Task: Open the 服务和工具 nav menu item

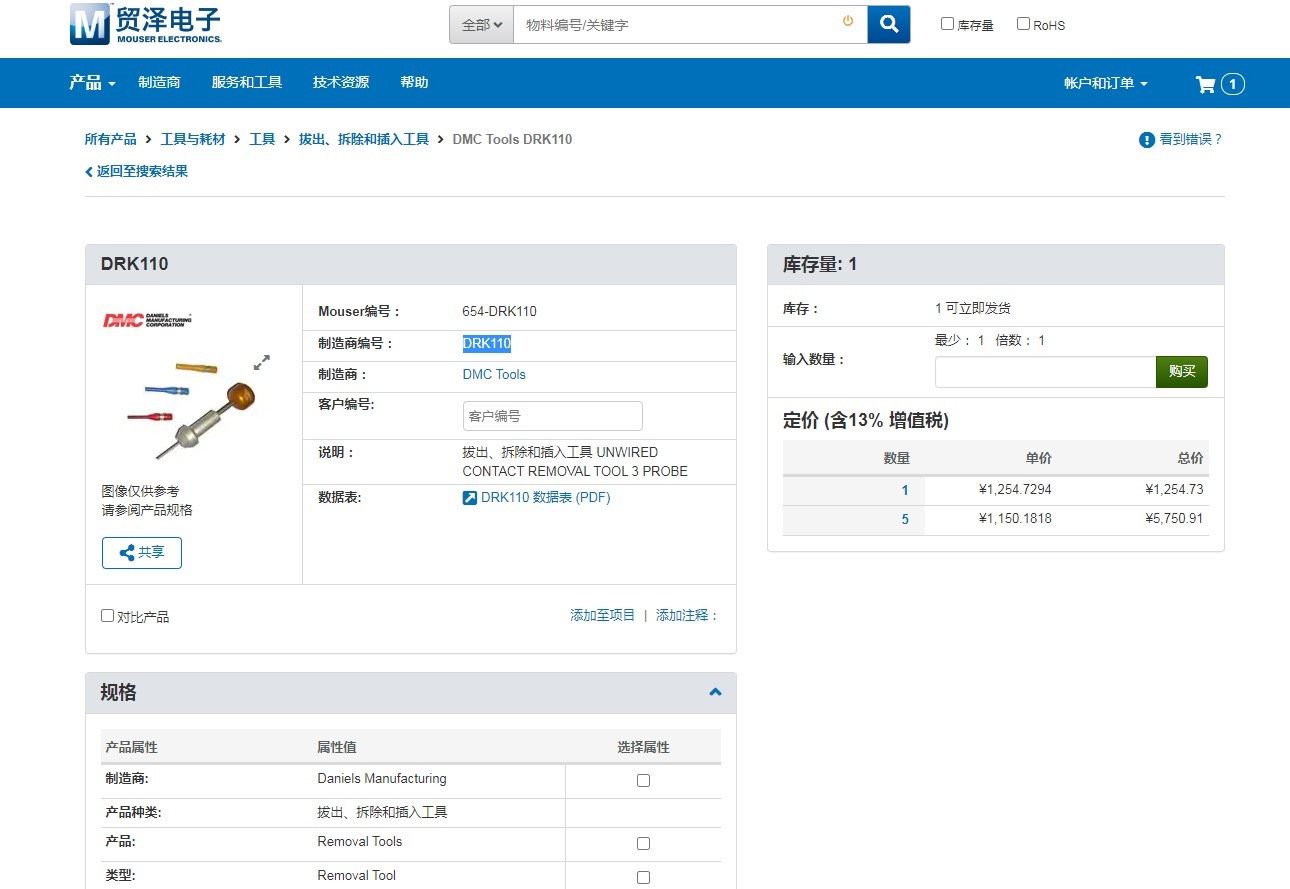Action: (247, 83)
